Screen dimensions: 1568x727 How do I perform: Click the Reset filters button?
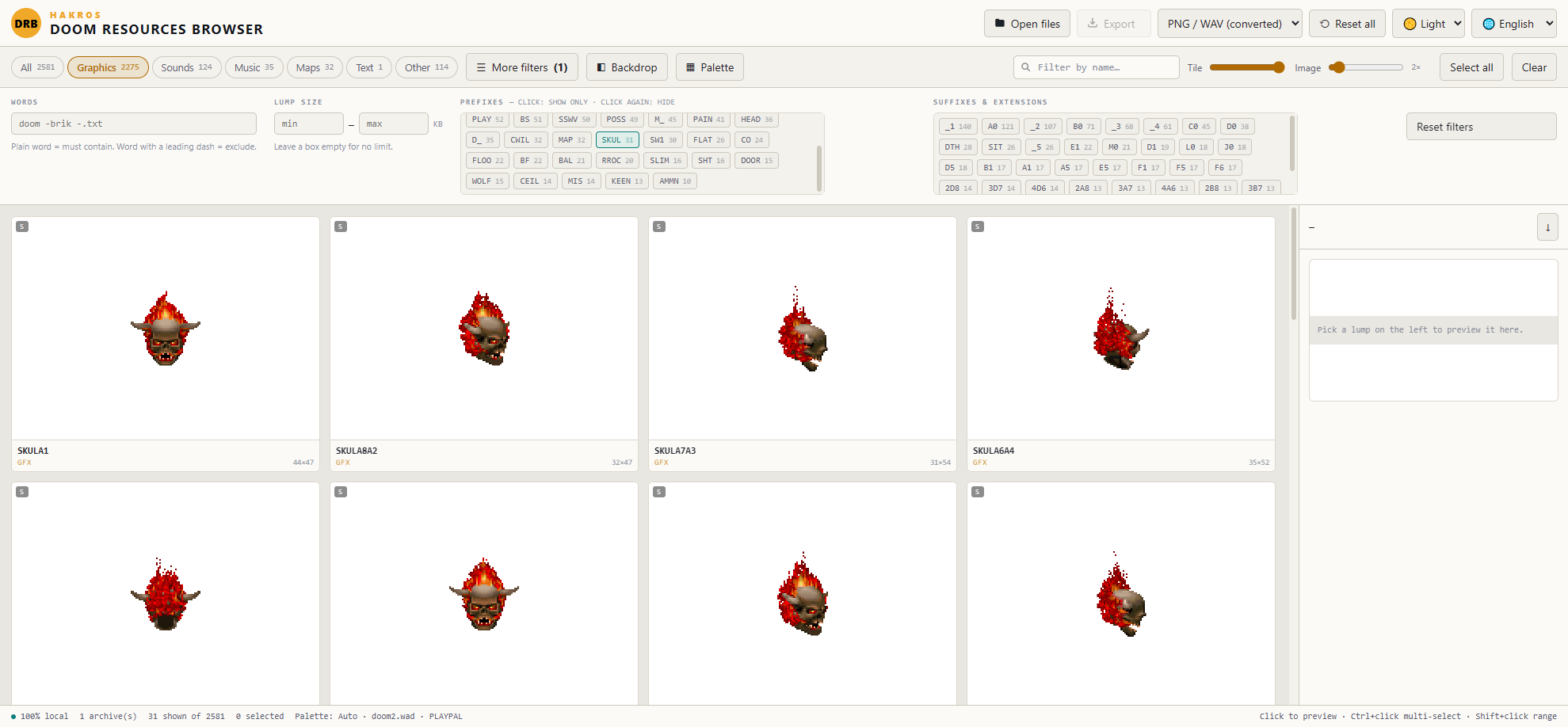1481,127
